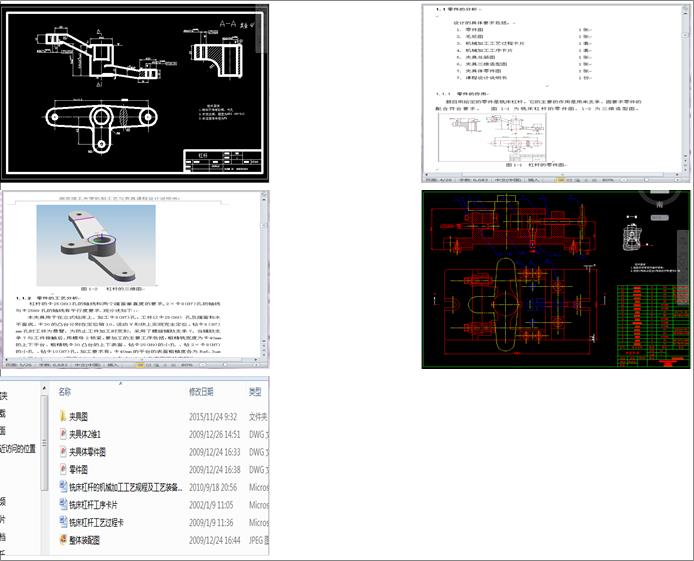Image resolution: width=694 pixels, height=561 pixels.
Task: Select 近访问的位置 in the navigation pane
Action: pos(19,449)
